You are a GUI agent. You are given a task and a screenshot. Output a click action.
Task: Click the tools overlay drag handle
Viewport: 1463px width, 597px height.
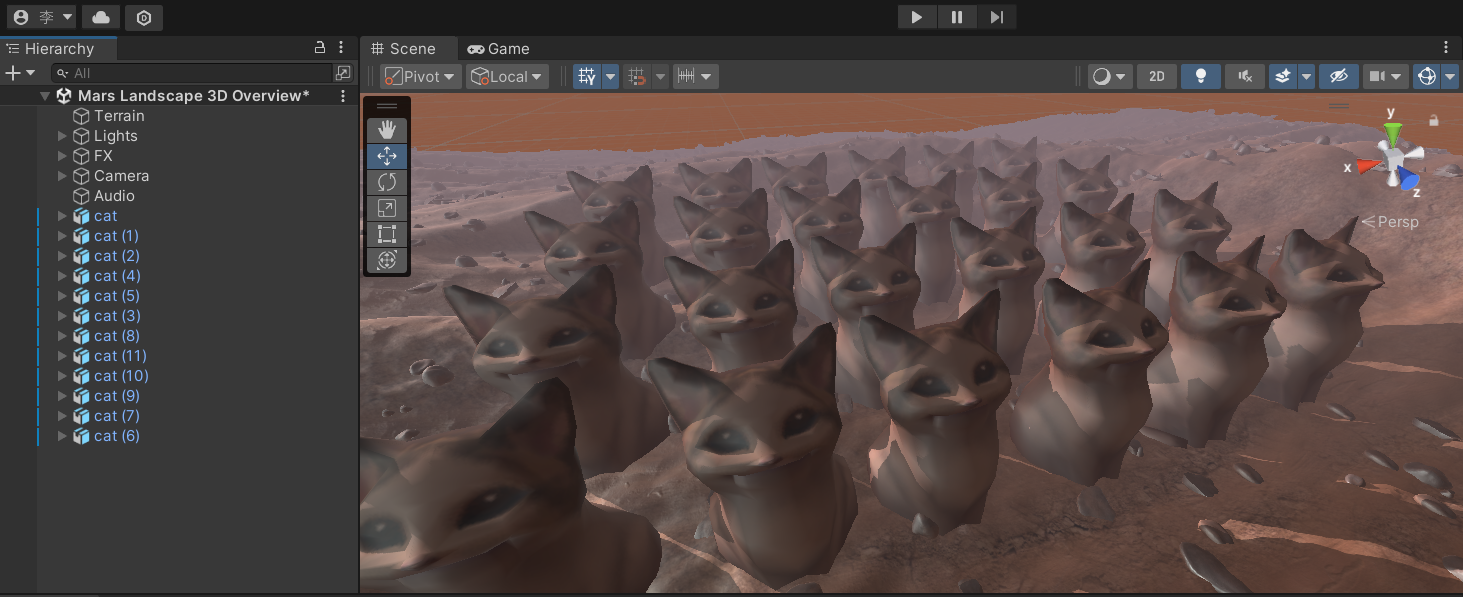coord(387,106)
